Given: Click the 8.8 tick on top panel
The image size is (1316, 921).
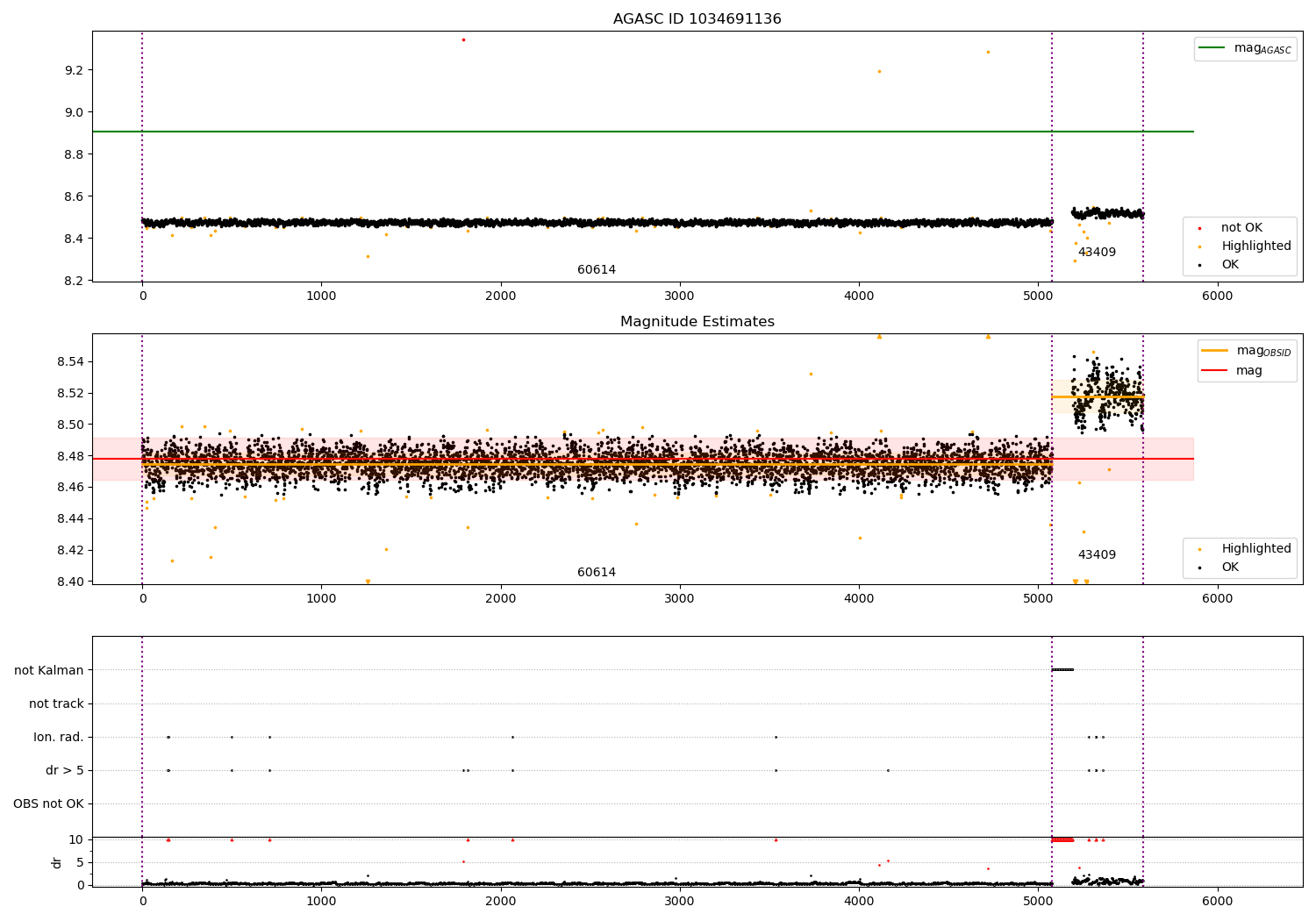Looking at the screenshot, I should point(74,154).
